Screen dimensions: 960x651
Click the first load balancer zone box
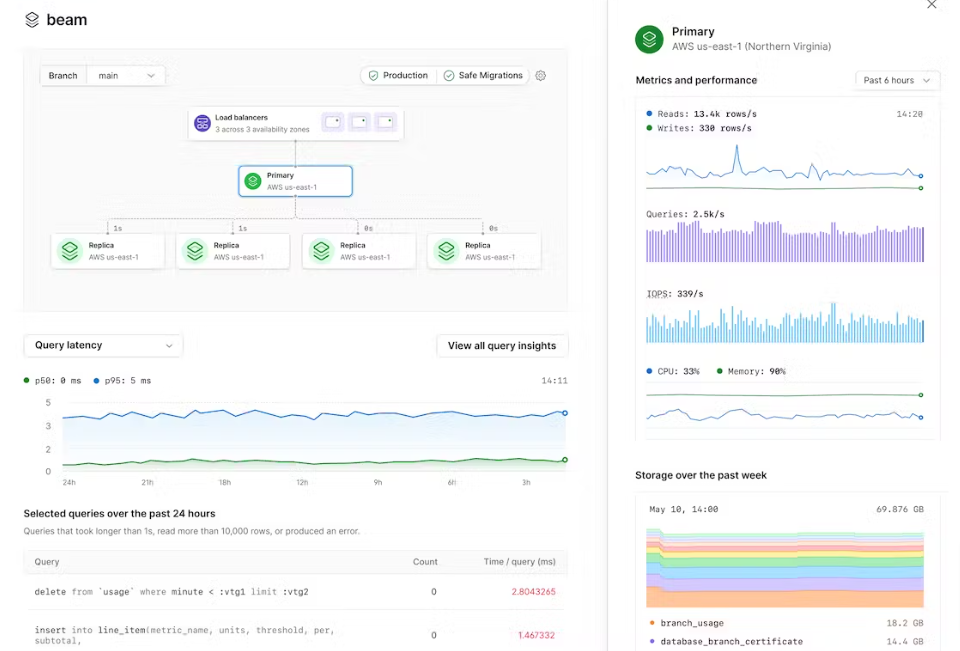(332, 122)
